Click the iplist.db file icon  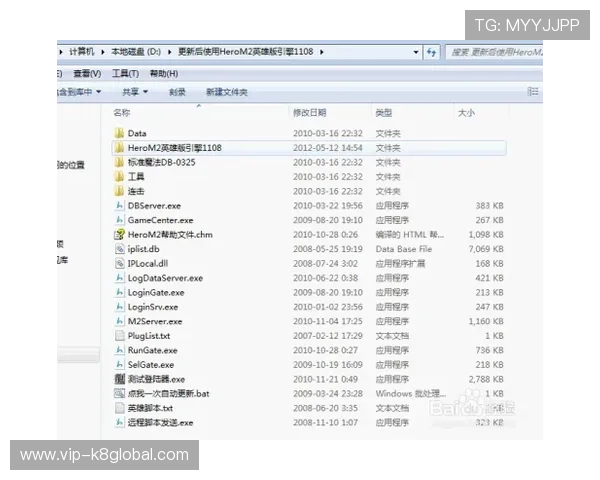tap(119, 249)
